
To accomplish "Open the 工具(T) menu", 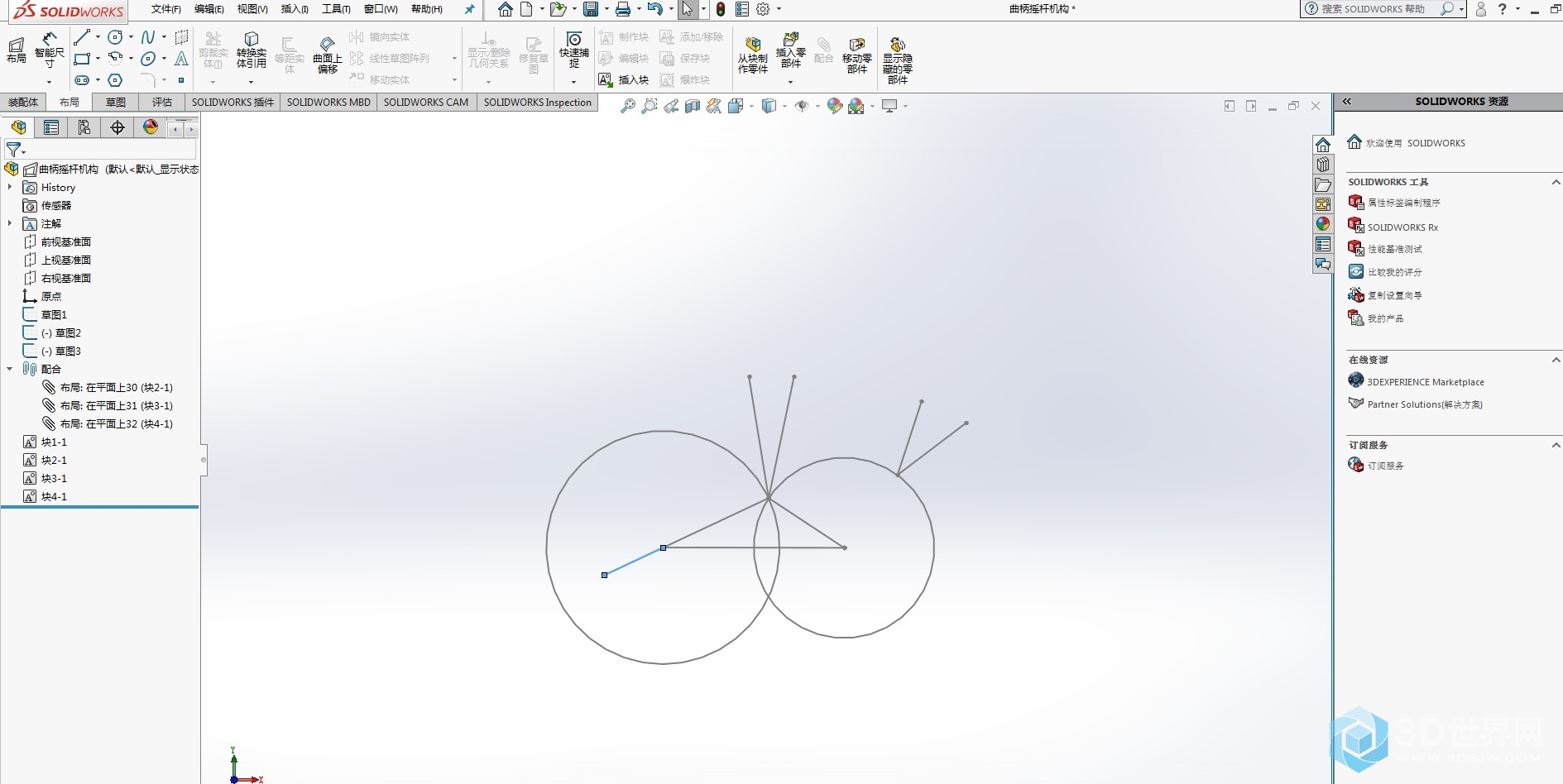I will point(336,9).
